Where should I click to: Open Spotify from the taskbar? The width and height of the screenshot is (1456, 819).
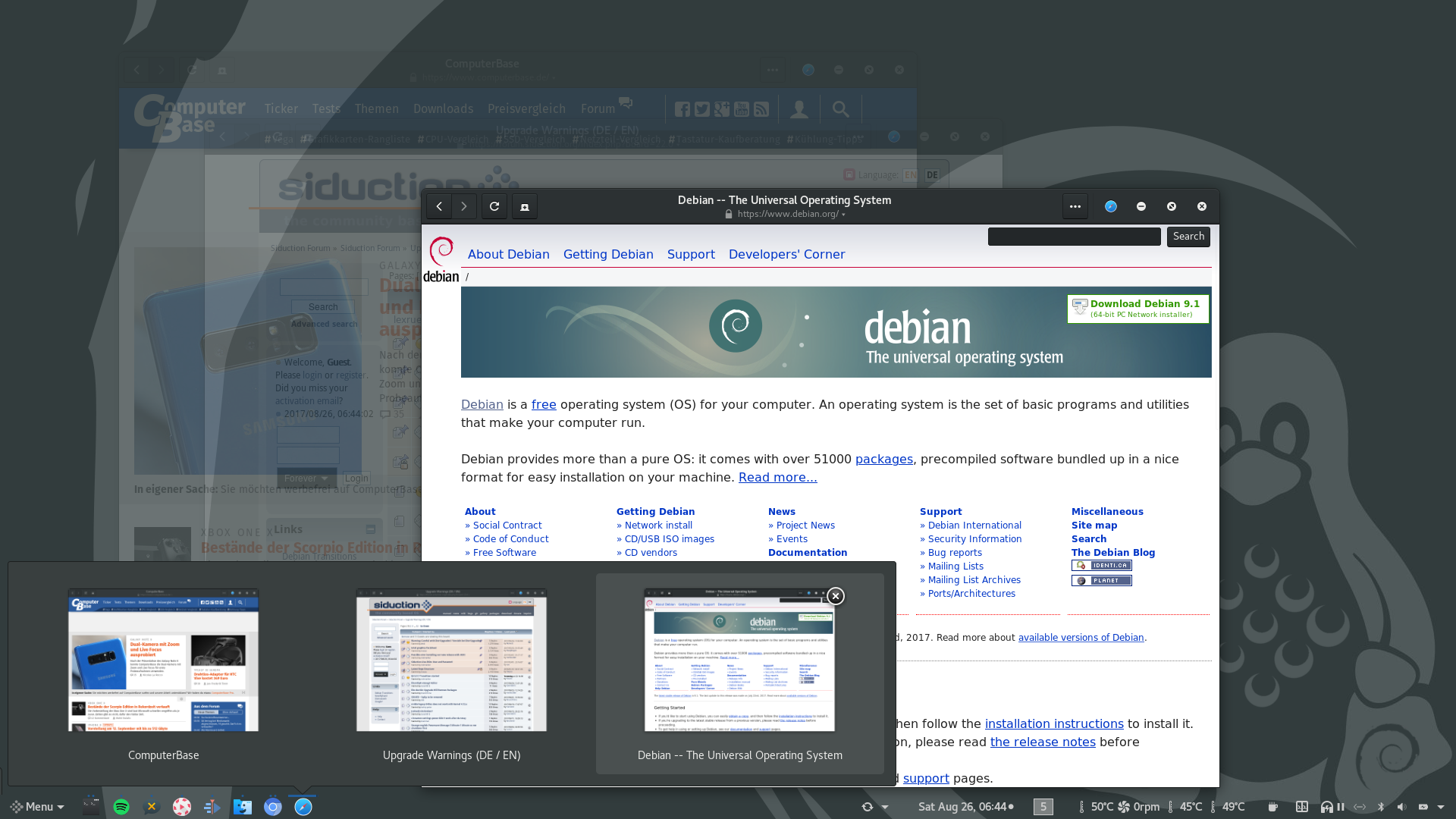pos(121,807)
